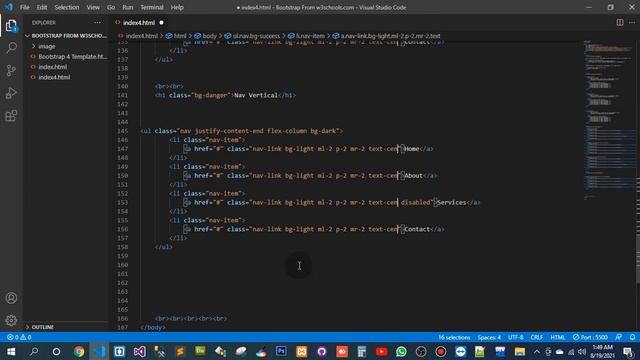Open the Explorer view in the activity bar
Image resolution: width=640 pixels, height=360 pixels.
click(11, 25)
